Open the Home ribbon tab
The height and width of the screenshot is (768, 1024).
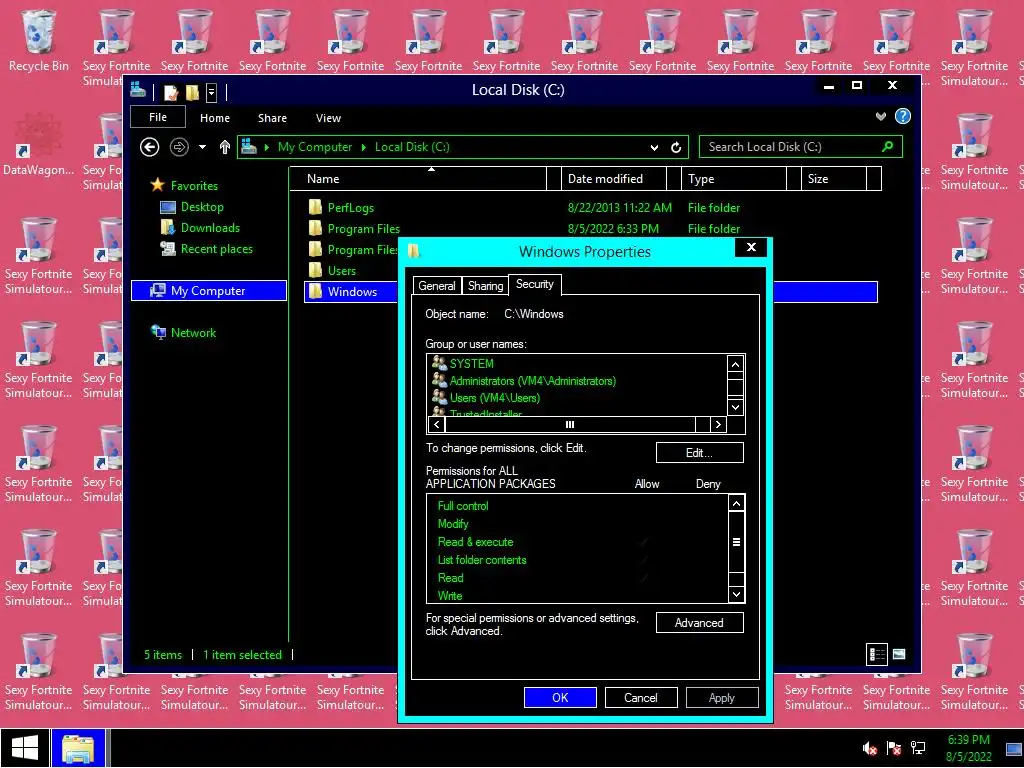(215, 118)
